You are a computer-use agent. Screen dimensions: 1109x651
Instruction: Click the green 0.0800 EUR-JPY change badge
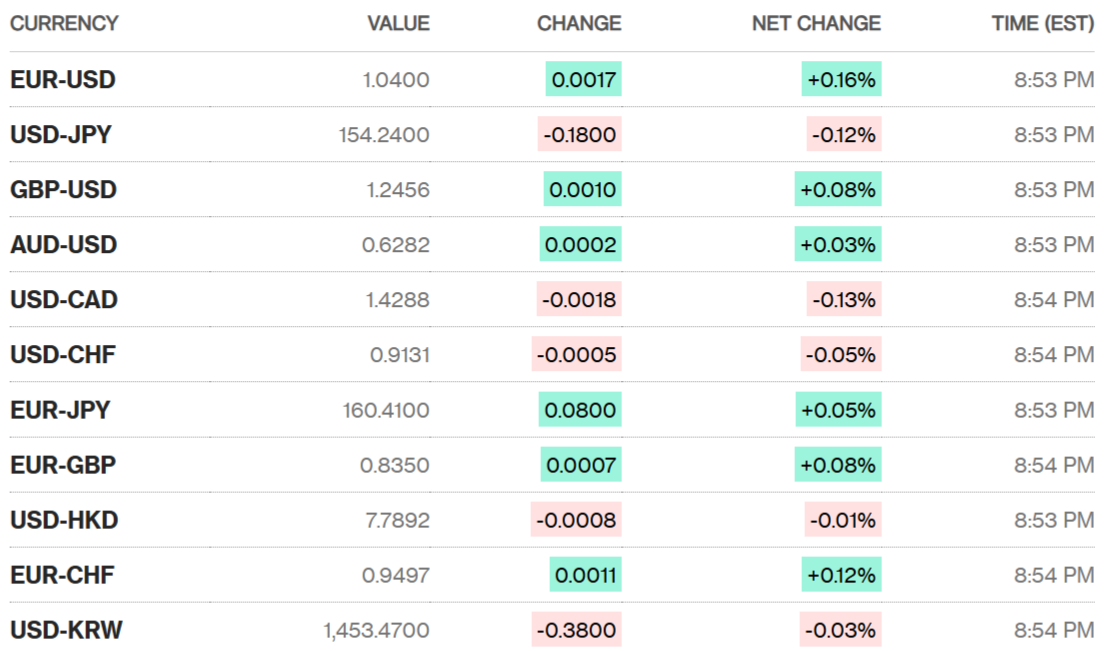[x=580, y=410]
